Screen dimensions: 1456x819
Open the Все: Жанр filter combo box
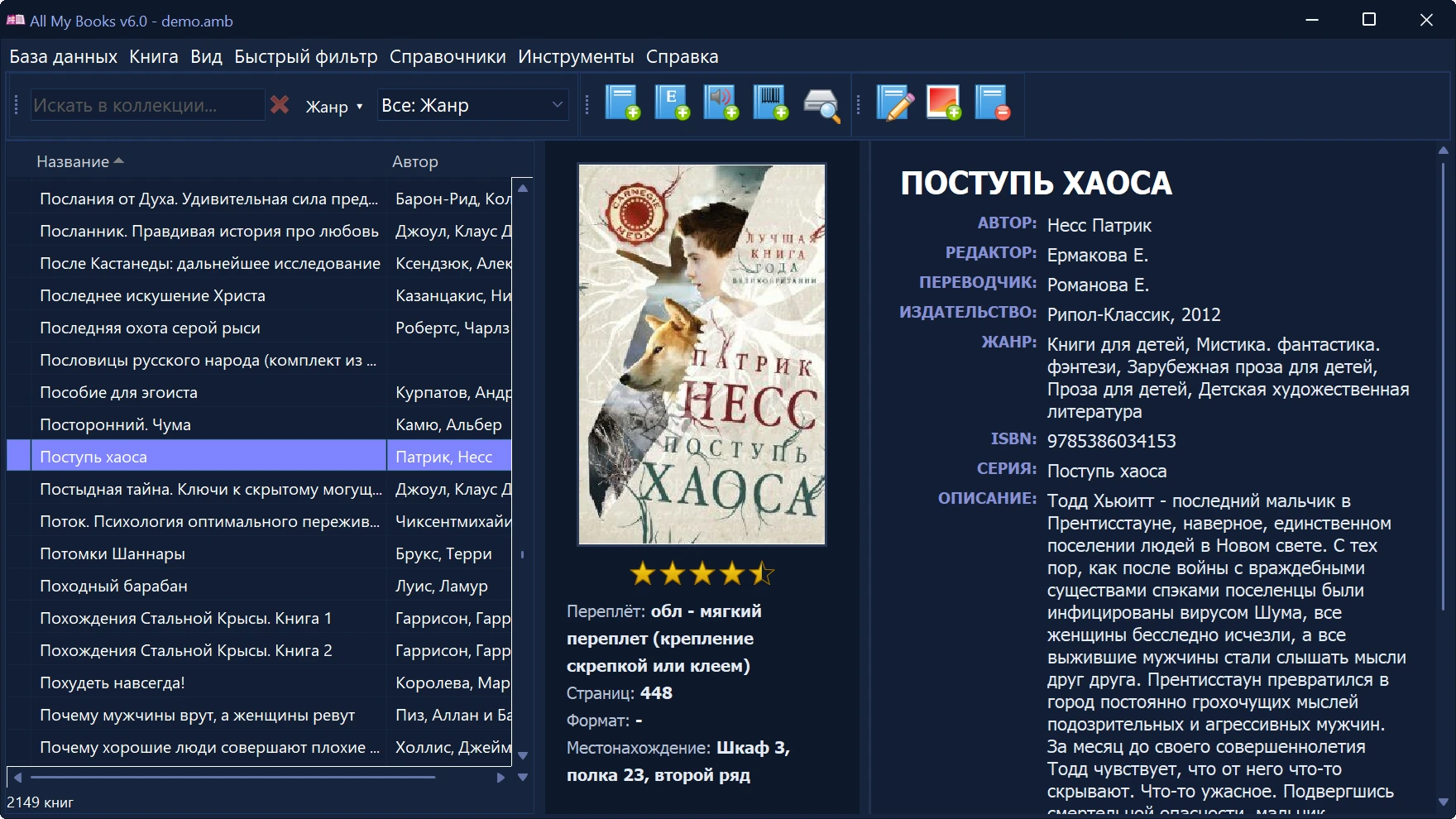pos(472,105)
